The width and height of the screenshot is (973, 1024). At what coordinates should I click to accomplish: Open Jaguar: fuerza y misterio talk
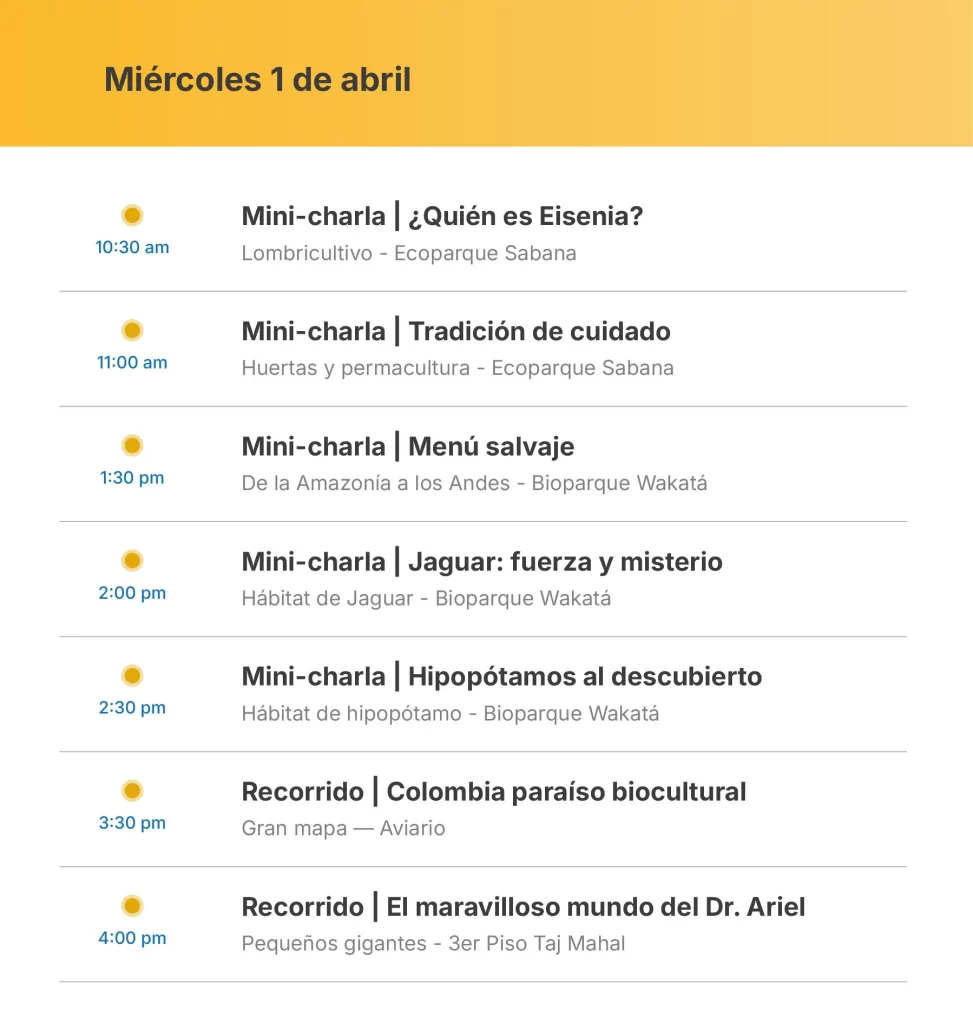(482, 561)
